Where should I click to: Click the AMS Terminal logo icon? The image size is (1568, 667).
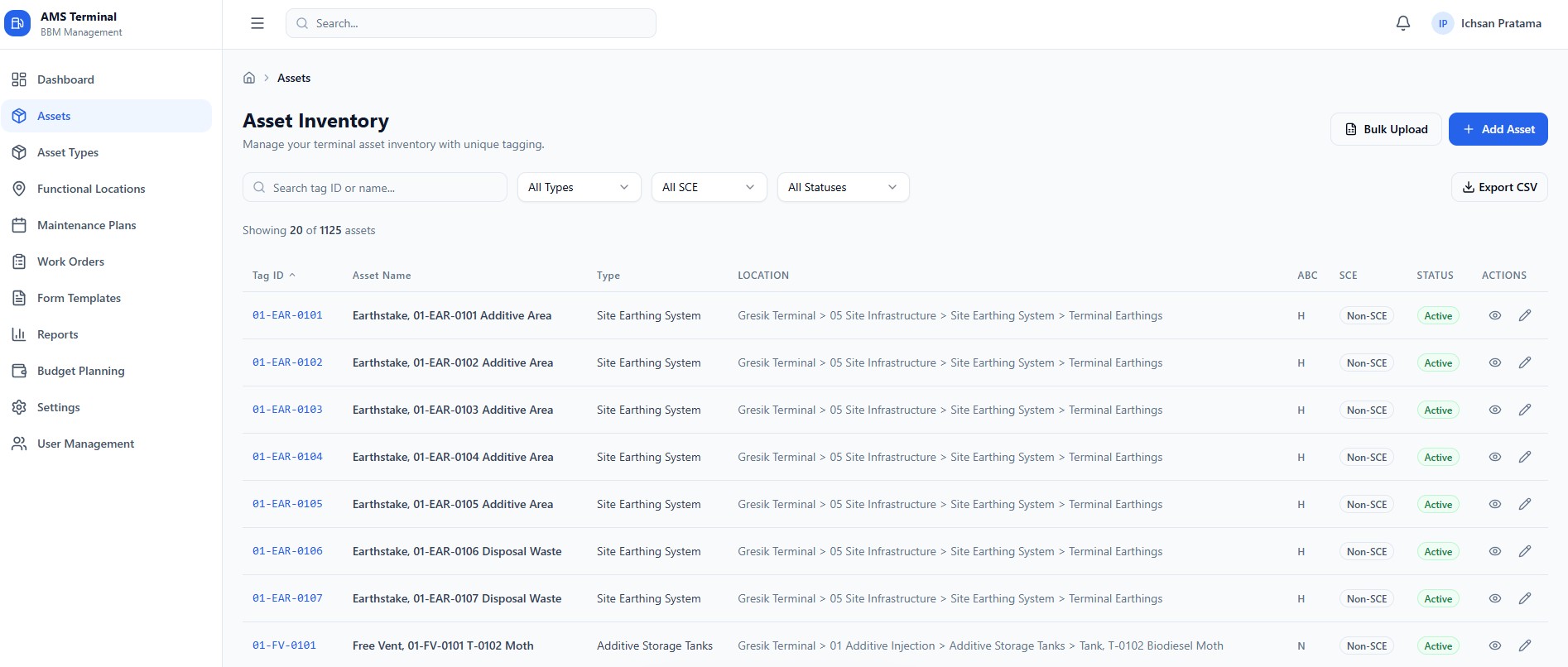17,24
